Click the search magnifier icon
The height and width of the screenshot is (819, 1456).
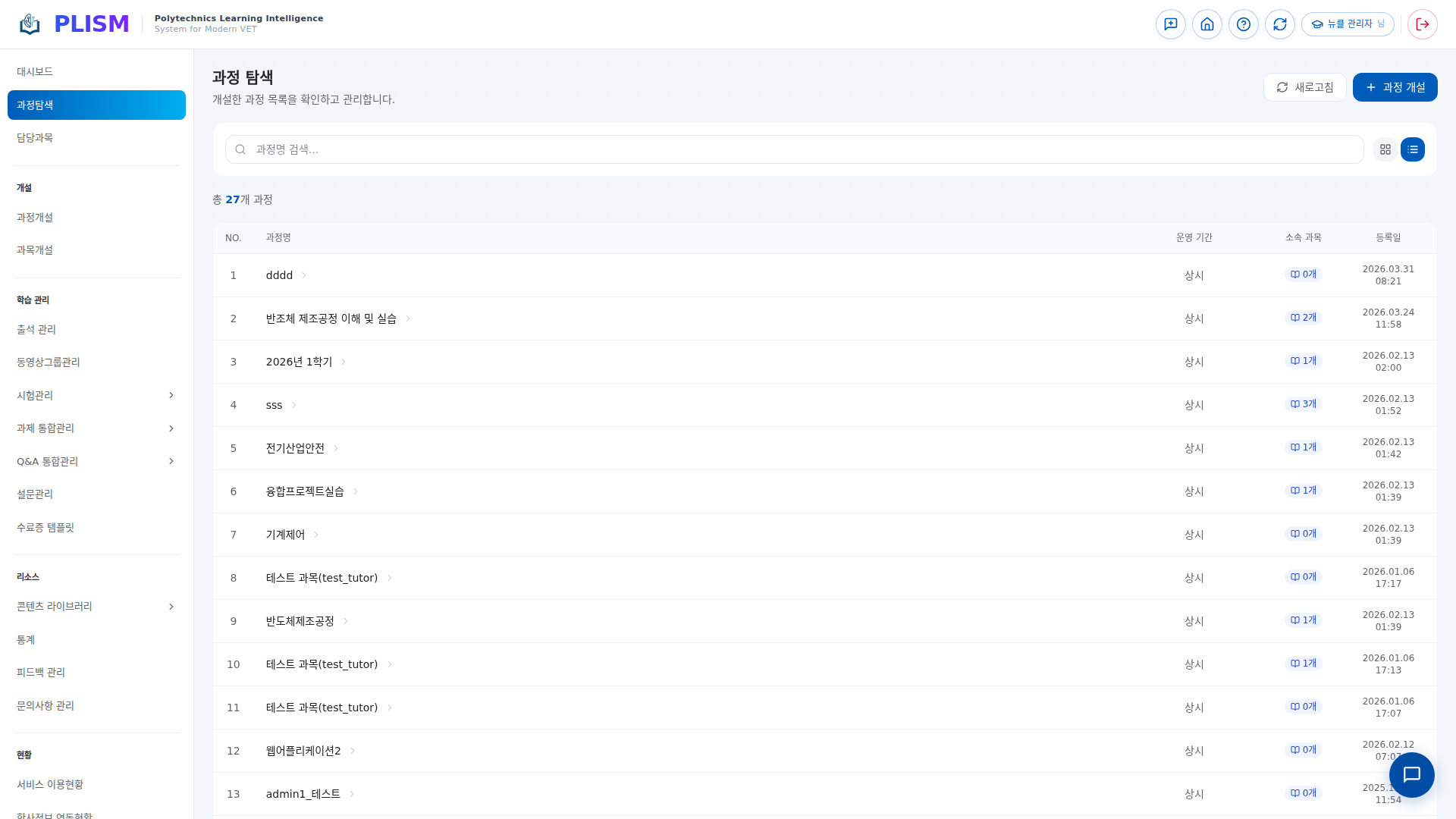click(240, 149)
